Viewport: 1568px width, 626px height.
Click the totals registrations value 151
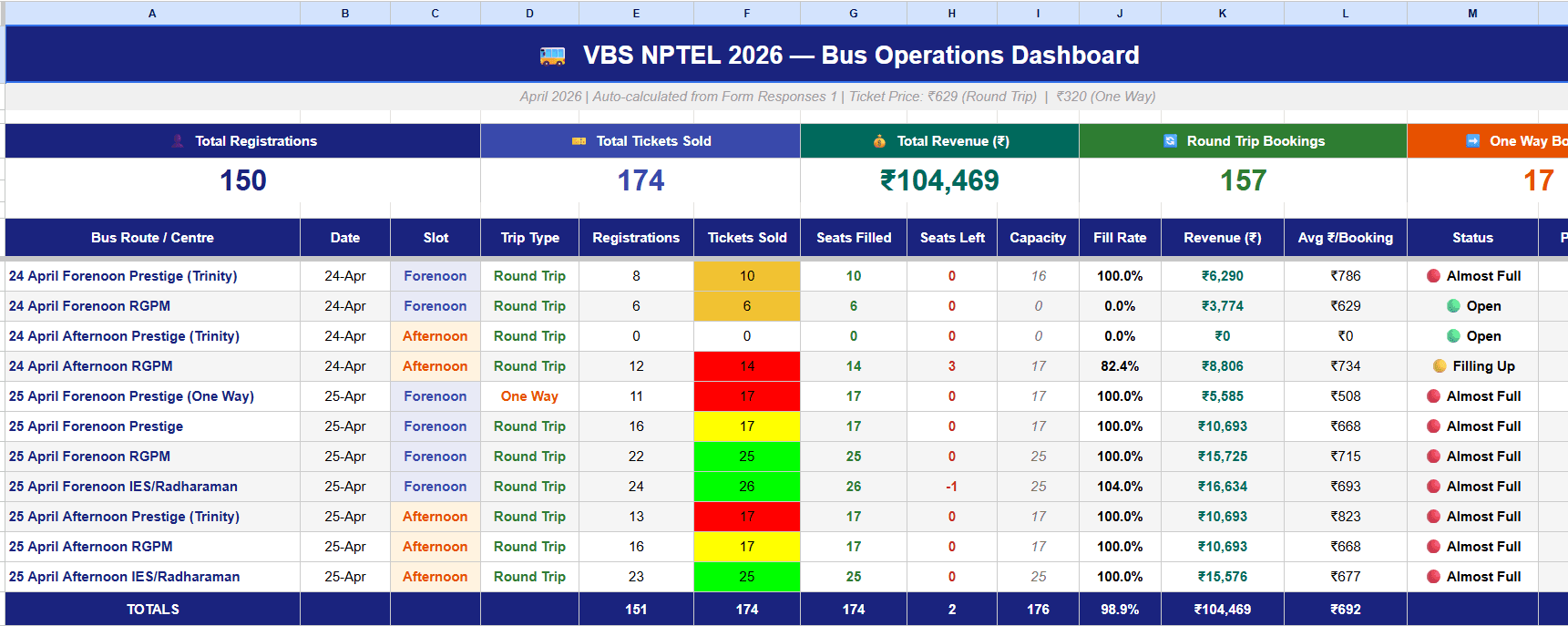pyautogui.click(x=636, y=609)
